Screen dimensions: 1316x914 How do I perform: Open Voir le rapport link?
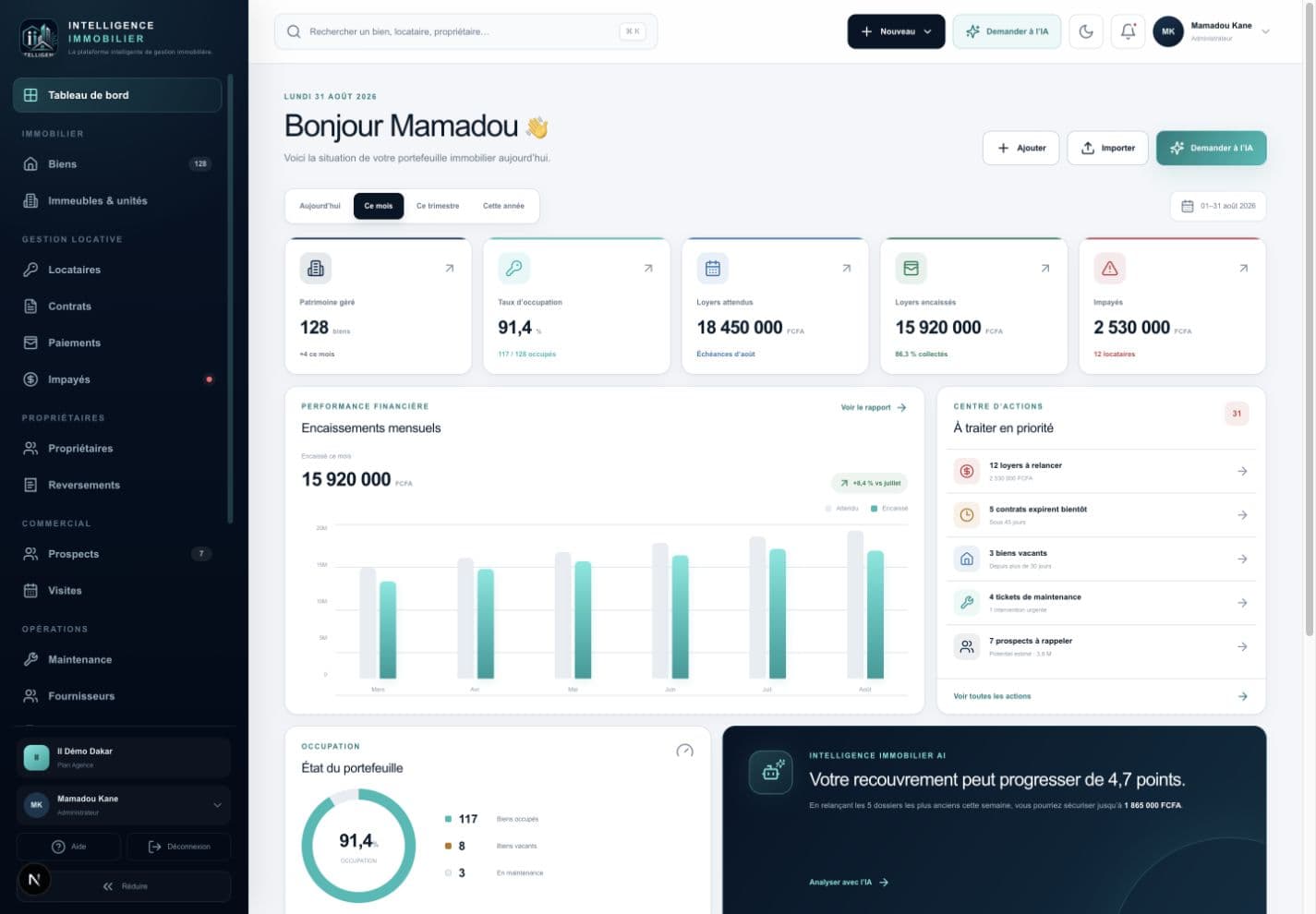874,407
